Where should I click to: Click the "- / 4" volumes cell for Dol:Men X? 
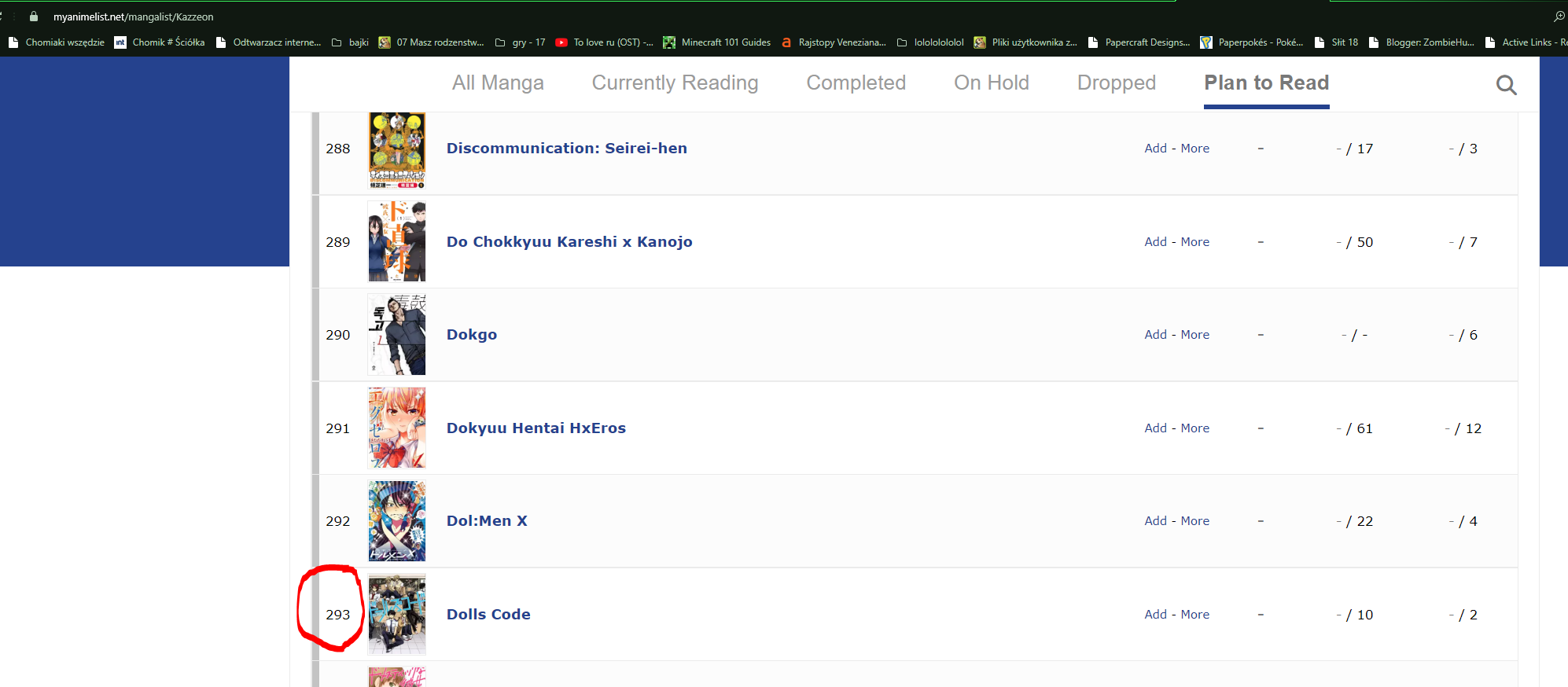1463,521
